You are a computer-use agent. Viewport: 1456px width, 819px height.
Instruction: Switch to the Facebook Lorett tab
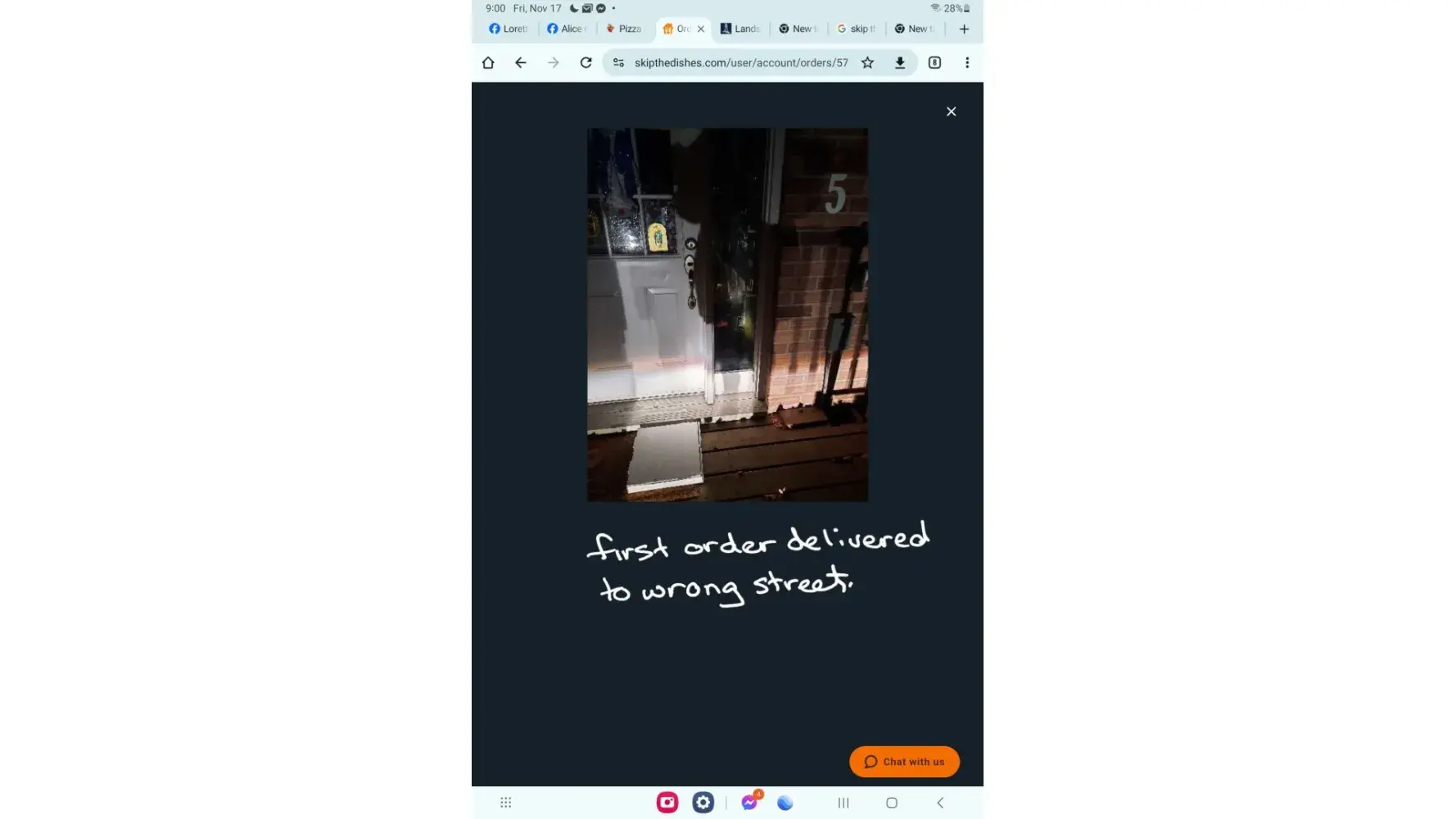pos(509,29)
